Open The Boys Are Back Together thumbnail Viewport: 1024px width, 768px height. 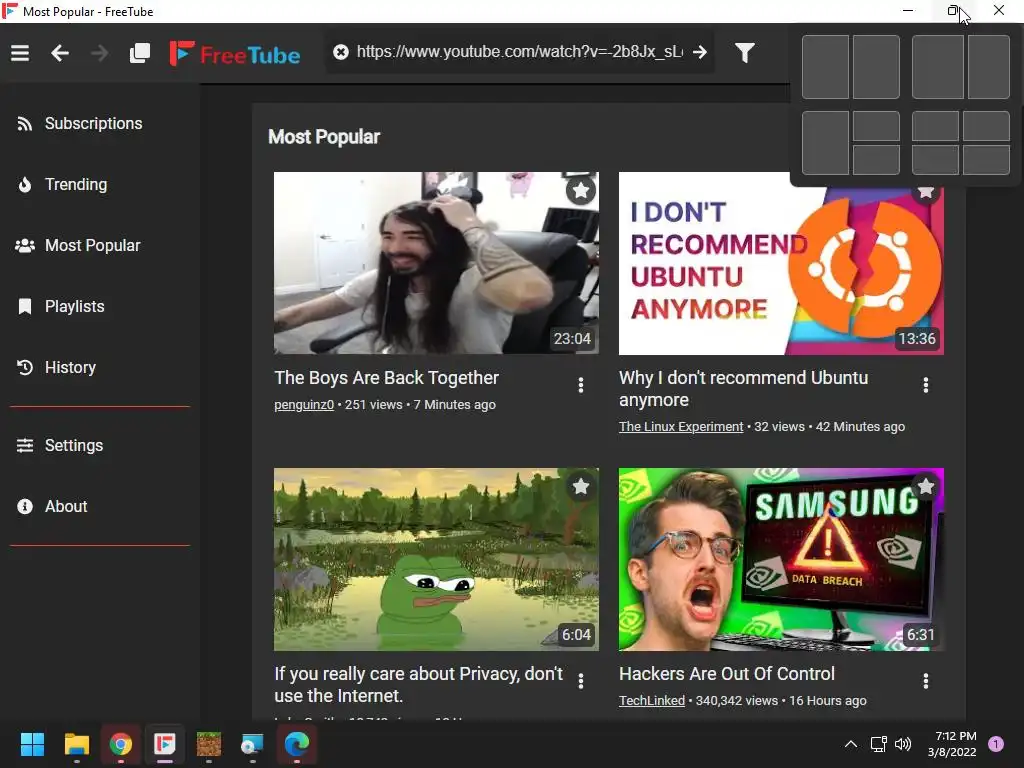click(436, 263)
